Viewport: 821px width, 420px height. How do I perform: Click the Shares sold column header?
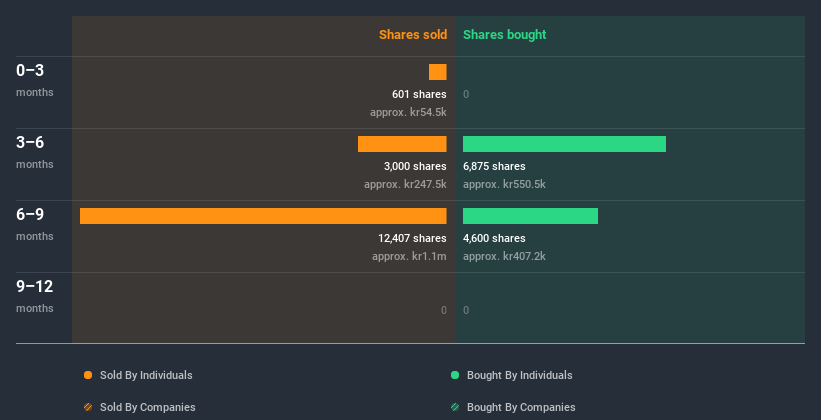(413, 35)
